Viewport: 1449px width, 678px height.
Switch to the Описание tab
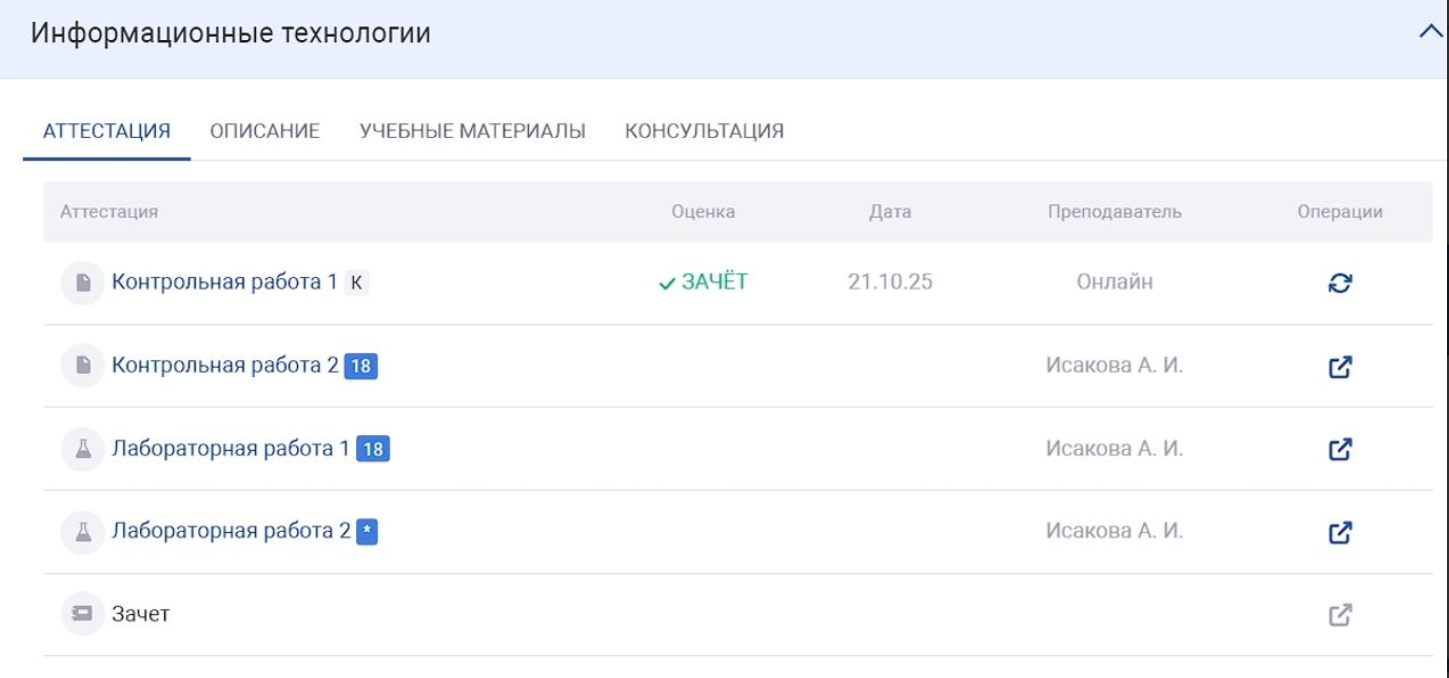265,131
